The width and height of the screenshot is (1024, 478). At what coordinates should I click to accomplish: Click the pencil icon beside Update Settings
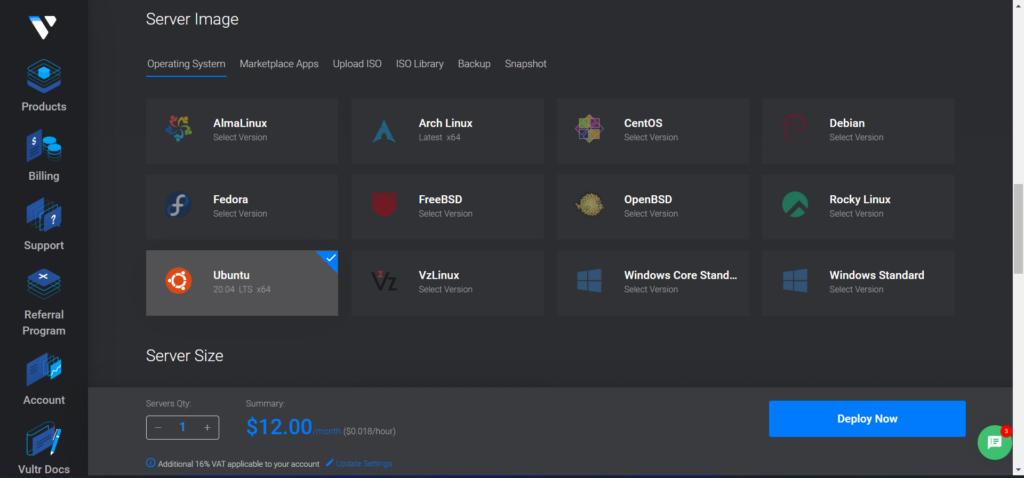pos(329,463)
